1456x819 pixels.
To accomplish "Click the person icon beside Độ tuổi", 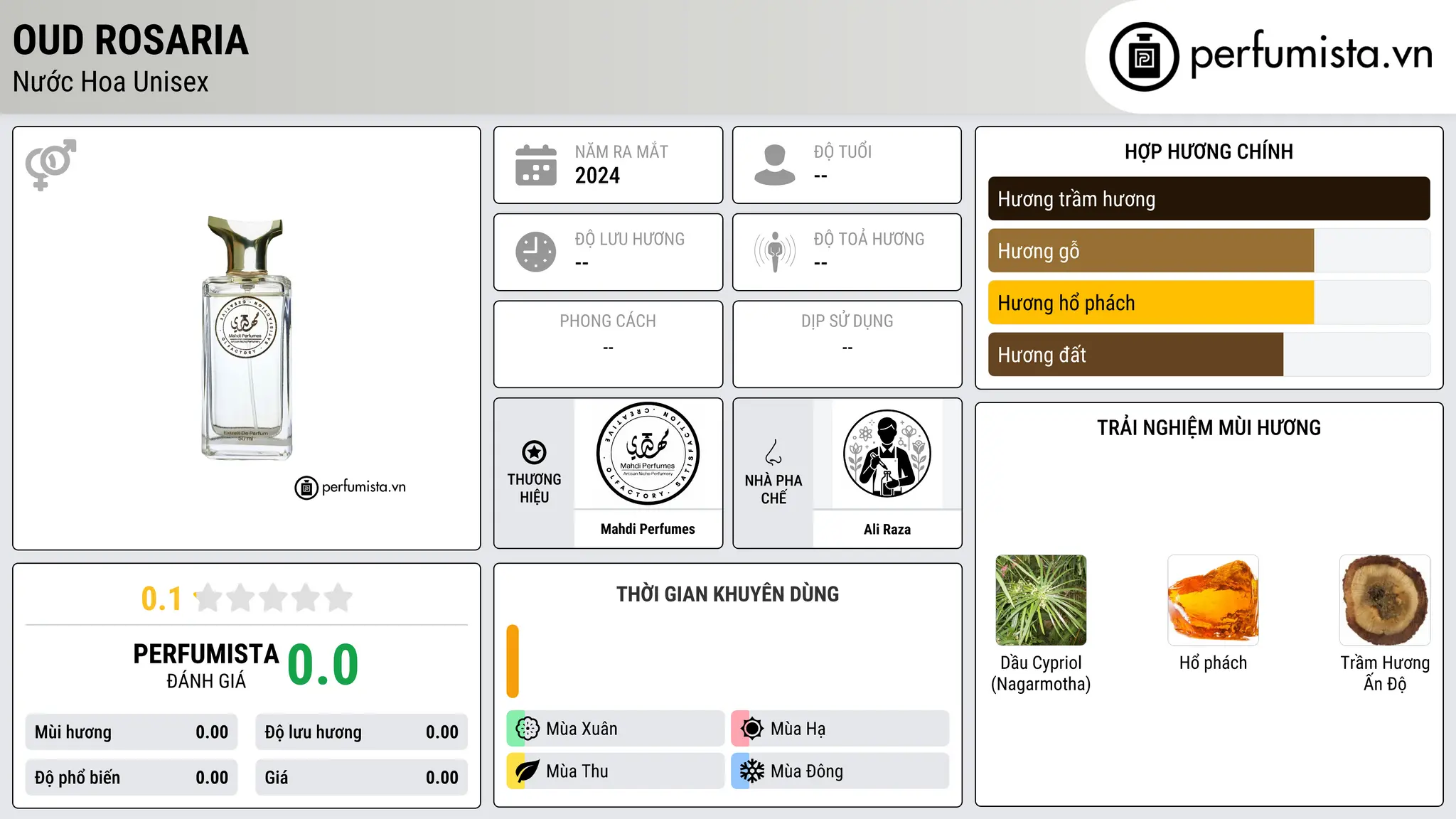I will [775, 165].
